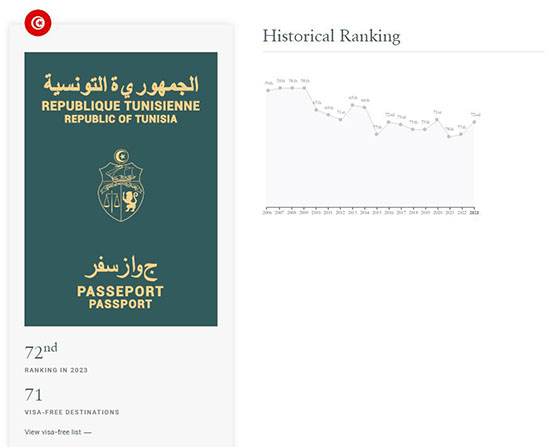Image resolution: width=550 pixels, height=447 pixels.
Task: Select the 2009 data point on chart
Action: pyautogui.click(x=304, y=88)
